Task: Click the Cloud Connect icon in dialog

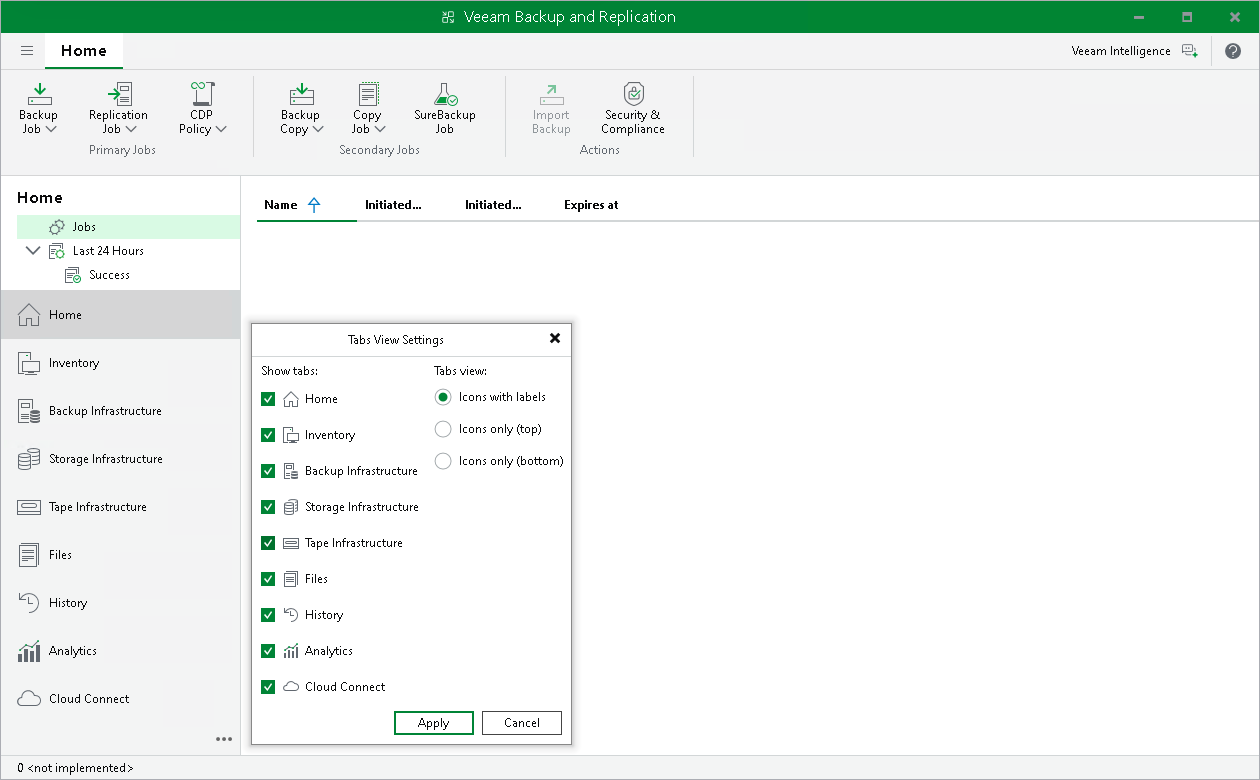Action: click(291, 687)
